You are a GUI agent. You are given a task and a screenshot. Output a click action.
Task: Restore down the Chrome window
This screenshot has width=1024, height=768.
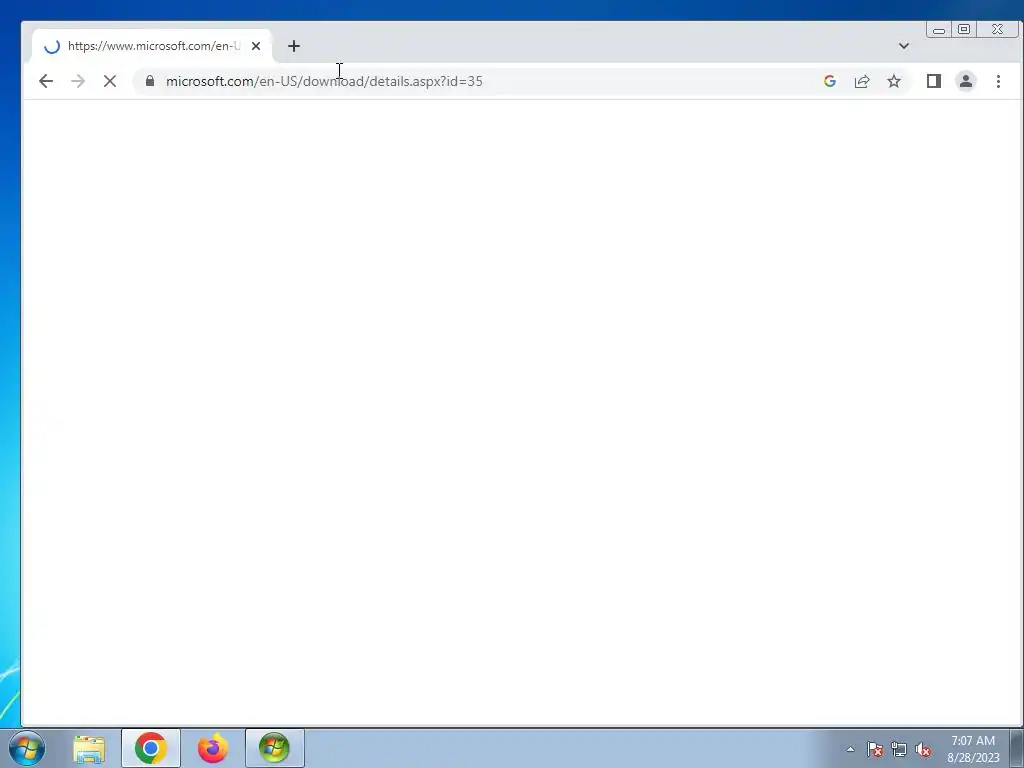[x=964, y=29]
